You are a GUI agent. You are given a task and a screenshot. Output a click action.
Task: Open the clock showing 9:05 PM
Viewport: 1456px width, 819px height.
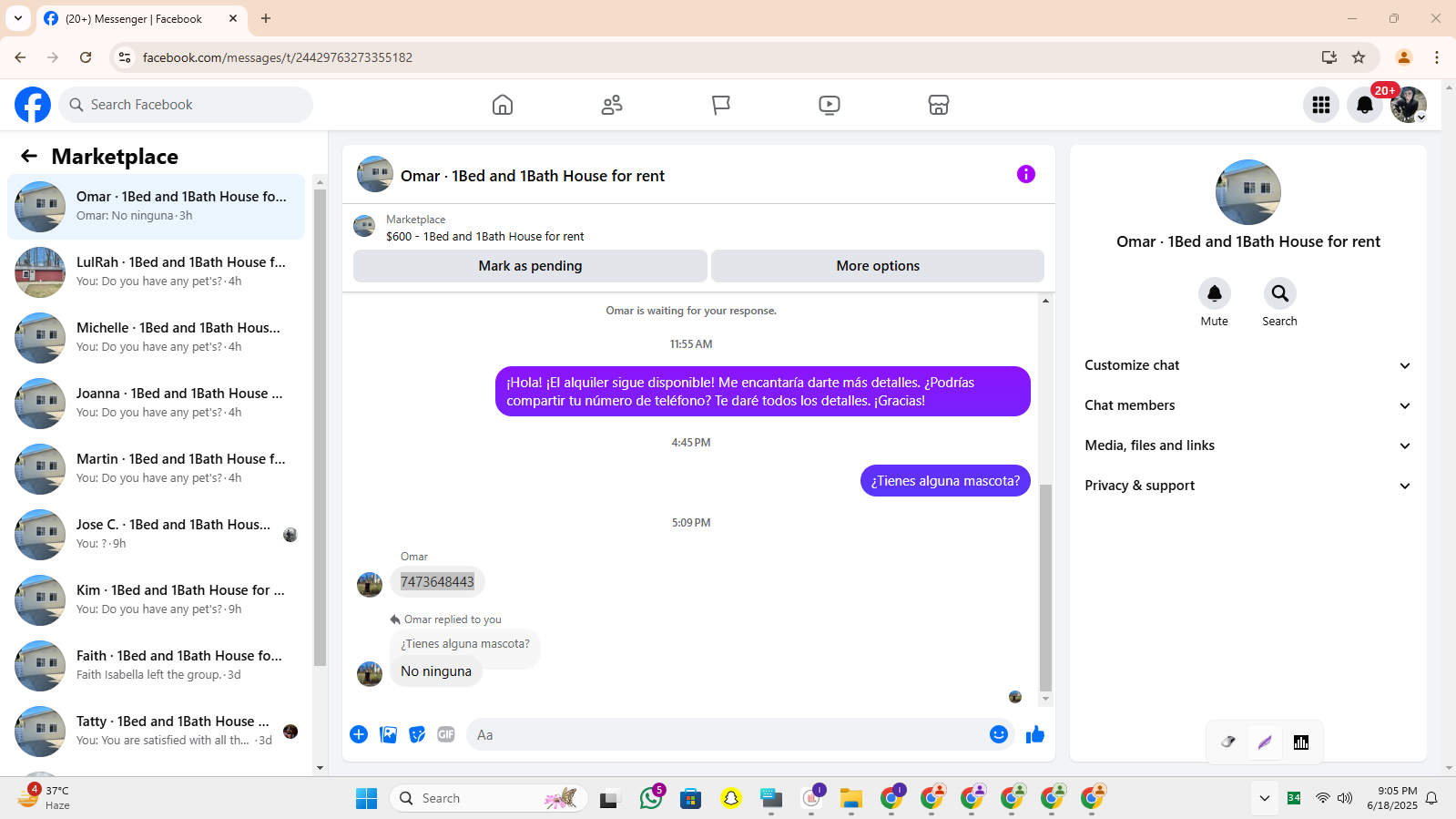point(1392,798)
